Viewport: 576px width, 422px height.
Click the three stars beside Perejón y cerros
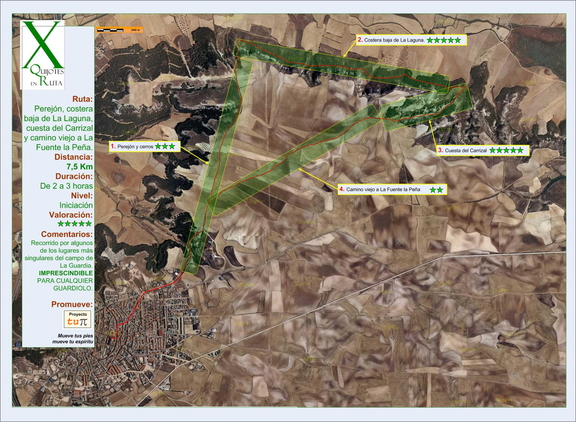click(165, 147)
